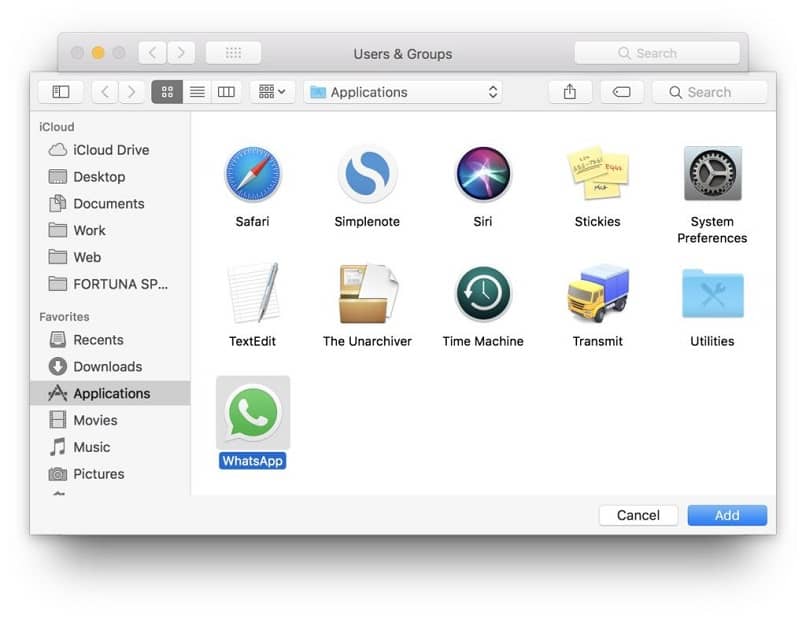
Task: Switch to icon view
Action: [167, 92]
